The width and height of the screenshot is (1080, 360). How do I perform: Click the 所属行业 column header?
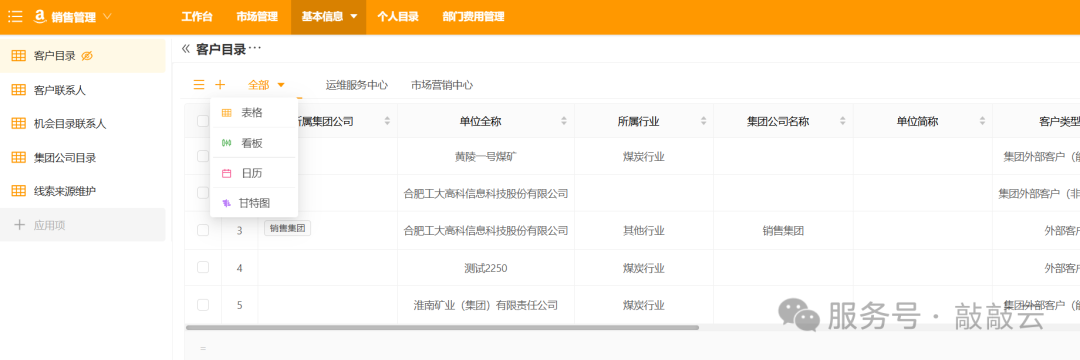click(638, 121)
